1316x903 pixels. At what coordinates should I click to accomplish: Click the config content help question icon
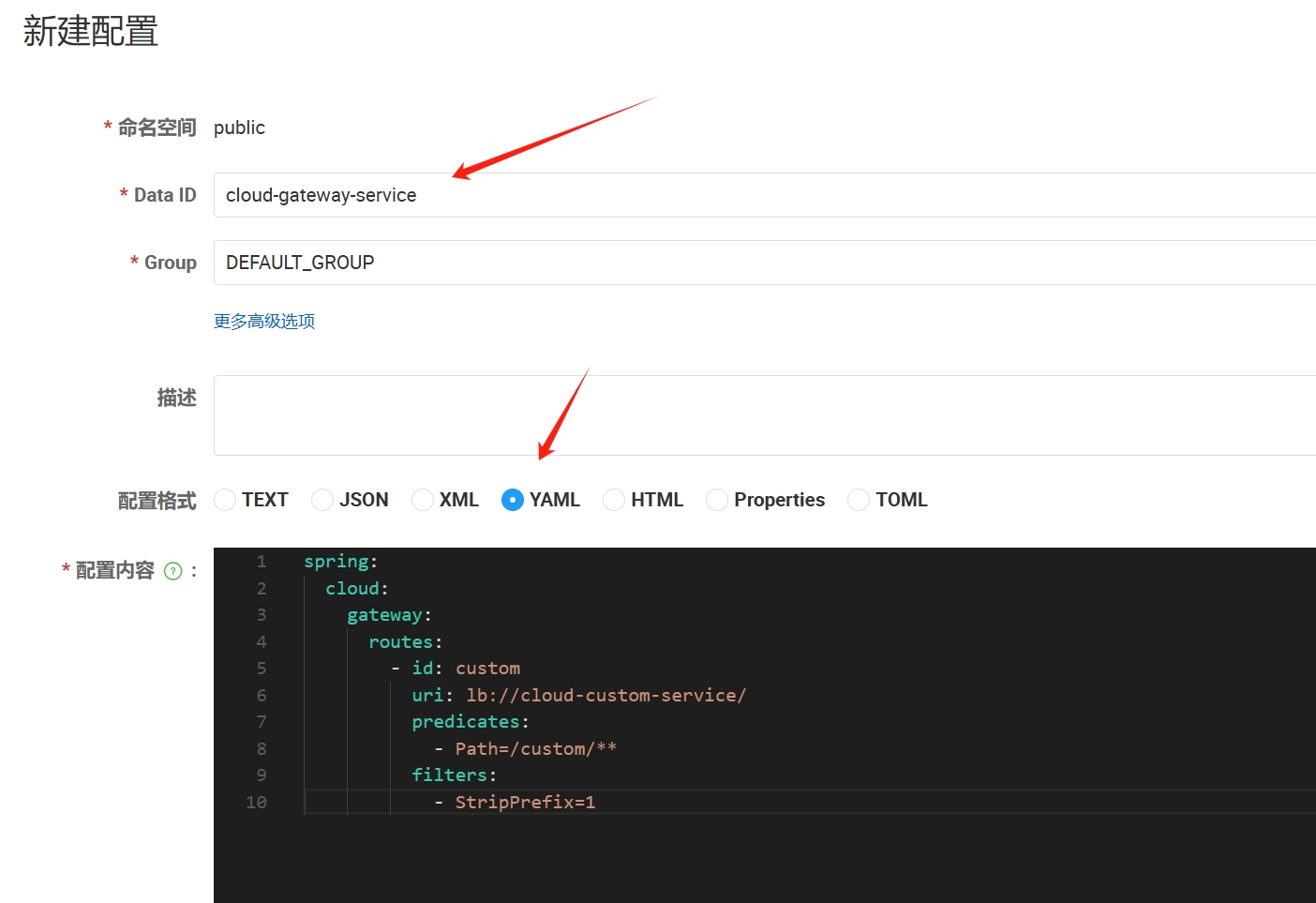(x=172, y=571)
